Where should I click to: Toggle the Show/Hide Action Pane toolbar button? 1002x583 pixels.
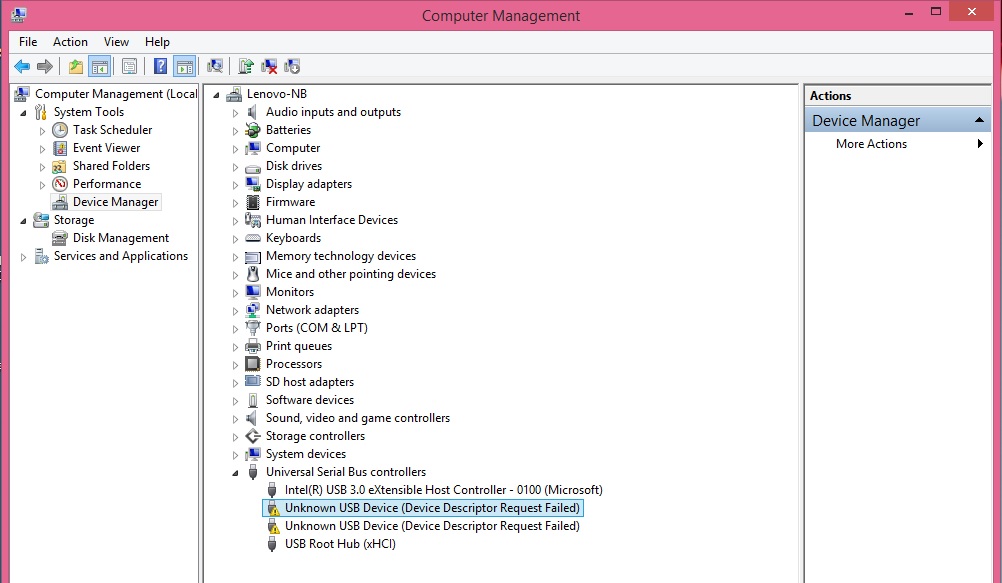pyautogui.click(x=185, y=66)
